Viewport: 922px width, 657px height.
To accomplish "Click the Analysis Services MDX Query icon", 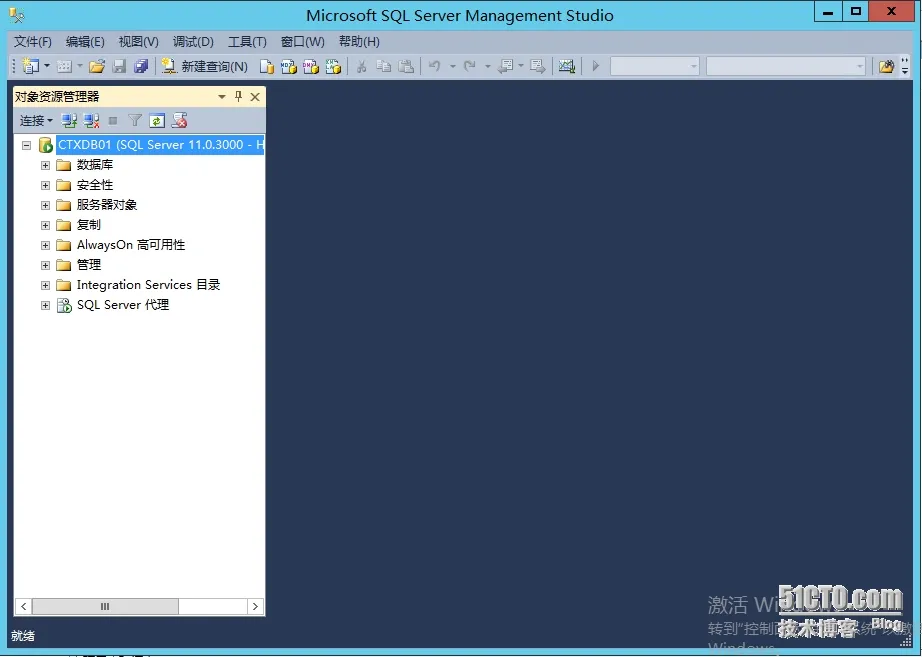I will click(289, 66).
